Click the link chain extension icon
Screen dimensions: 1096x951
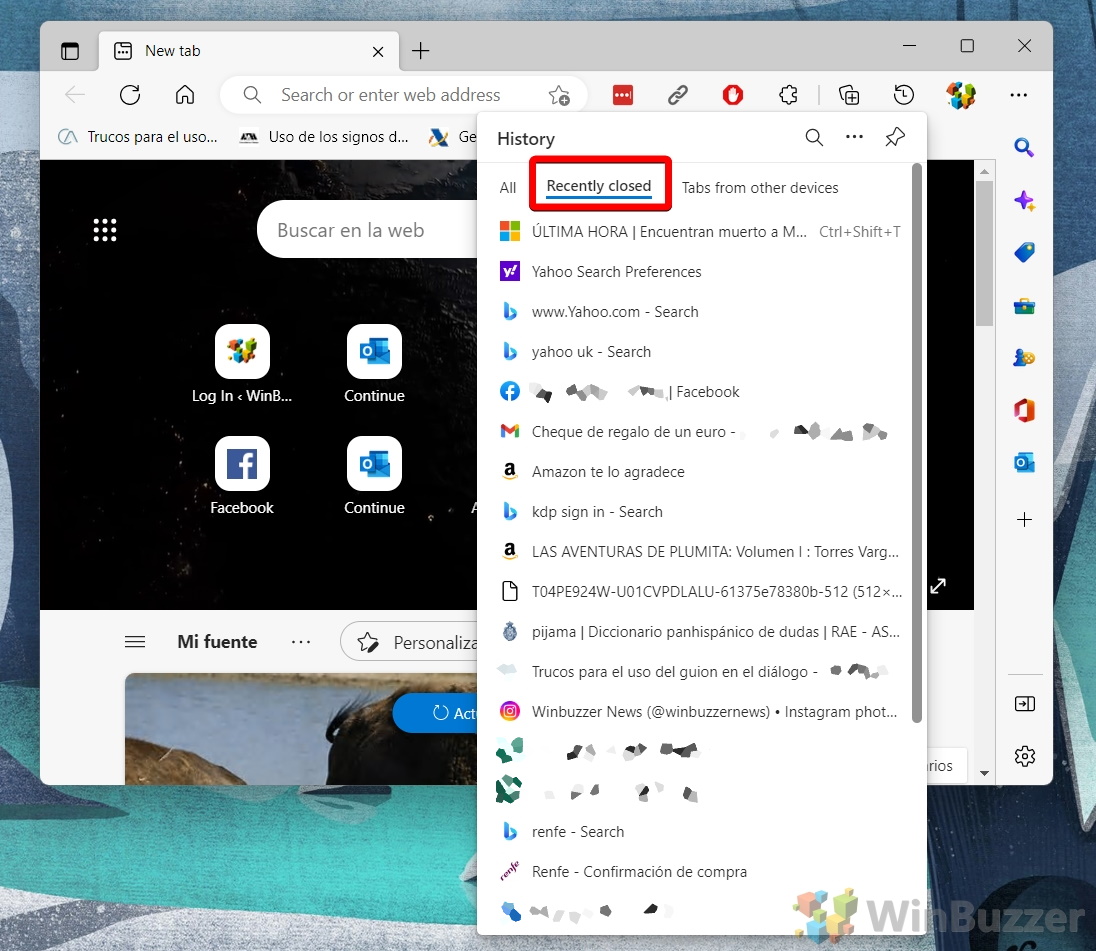[x=677, y=94]
